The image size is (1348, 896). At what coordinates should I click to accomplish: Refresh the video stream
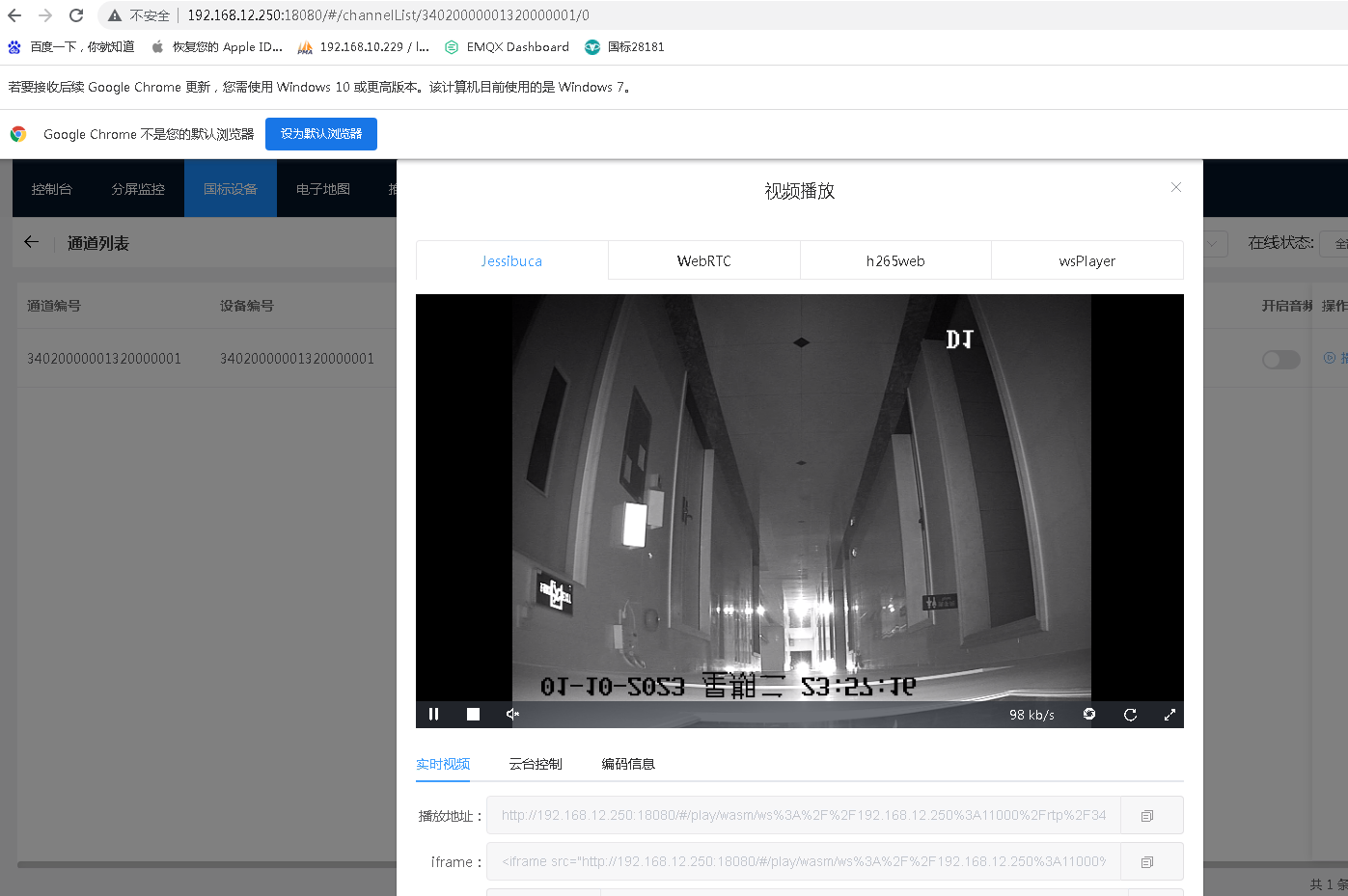coord(1129,714)
